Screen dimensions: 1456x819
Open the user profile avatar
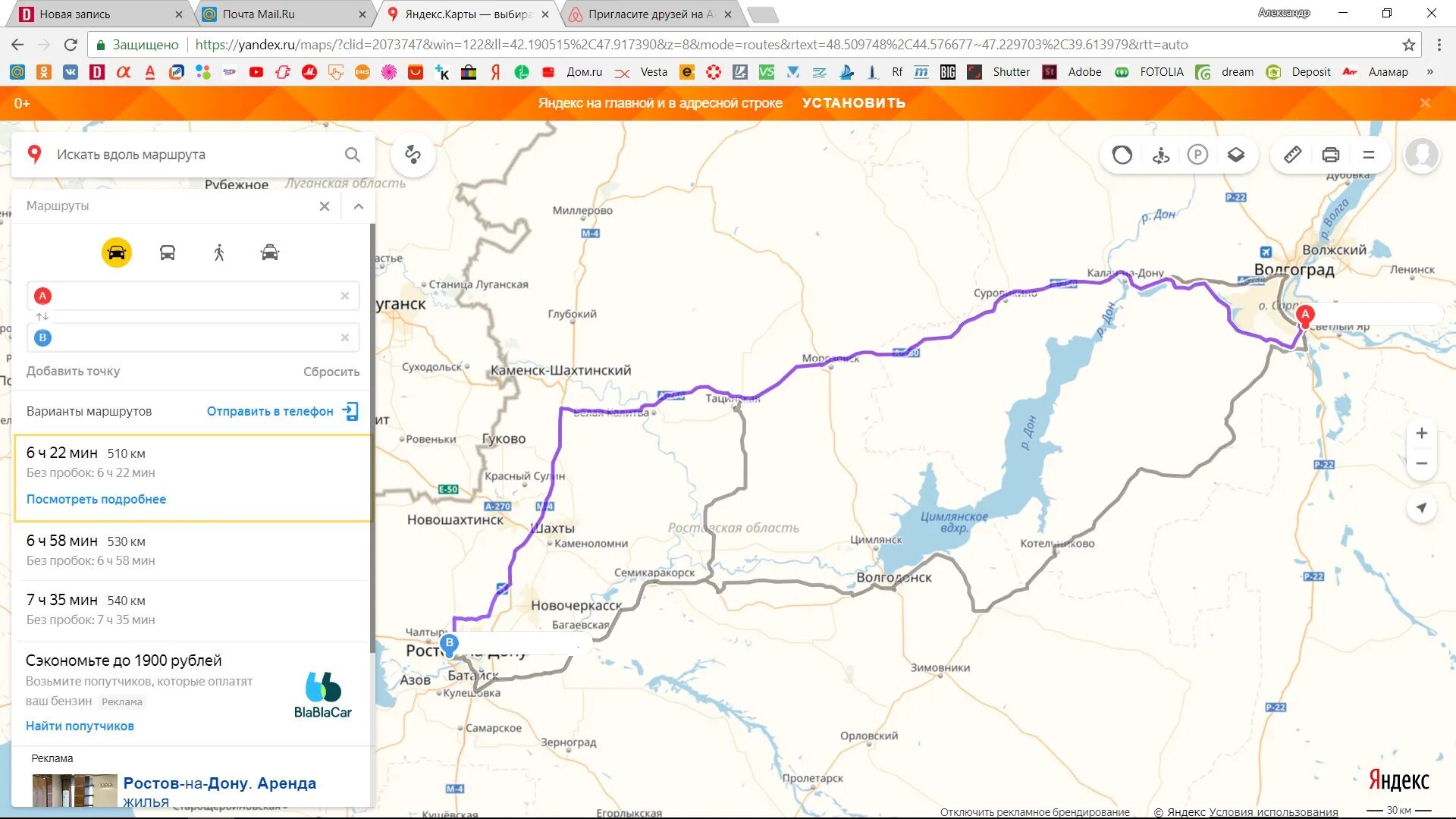(1422, 155)
